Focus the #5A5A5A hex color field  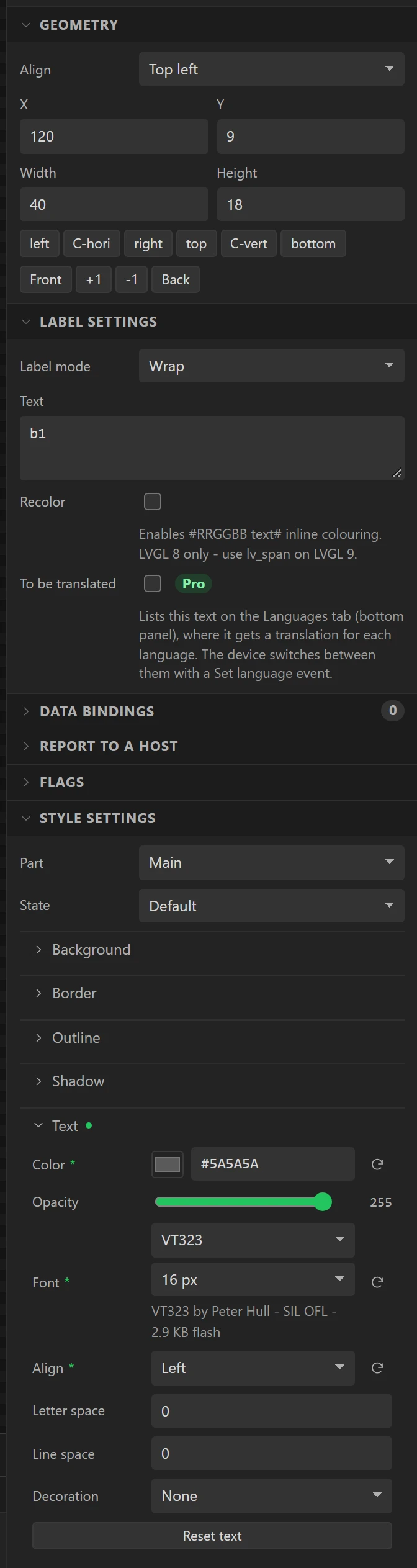(x=273, y=1164)
